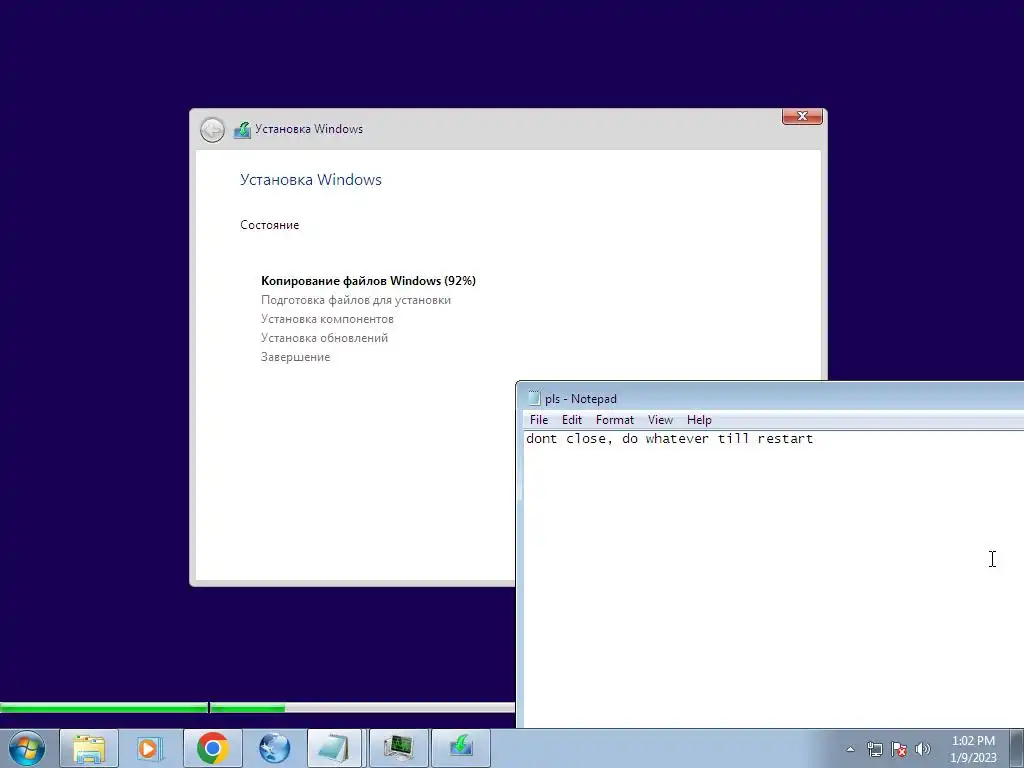The image size is (1024, 768).
Task: Click the 'pls - Notepad' title bar
Action: click(771, 398)
